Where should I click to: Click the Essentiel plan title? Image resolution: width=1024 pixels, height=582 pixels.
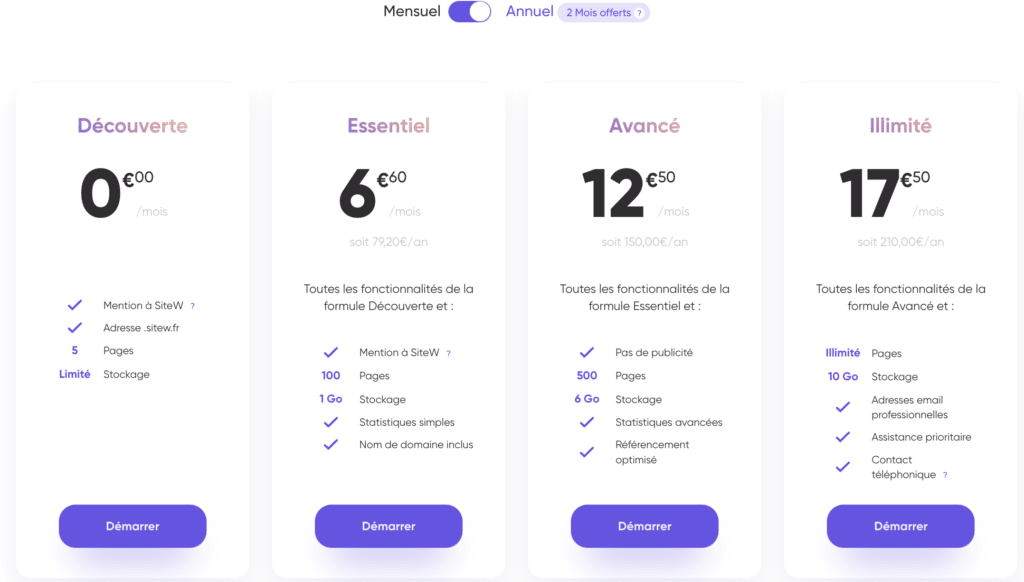pyautogui.click(x=388, y=126)
